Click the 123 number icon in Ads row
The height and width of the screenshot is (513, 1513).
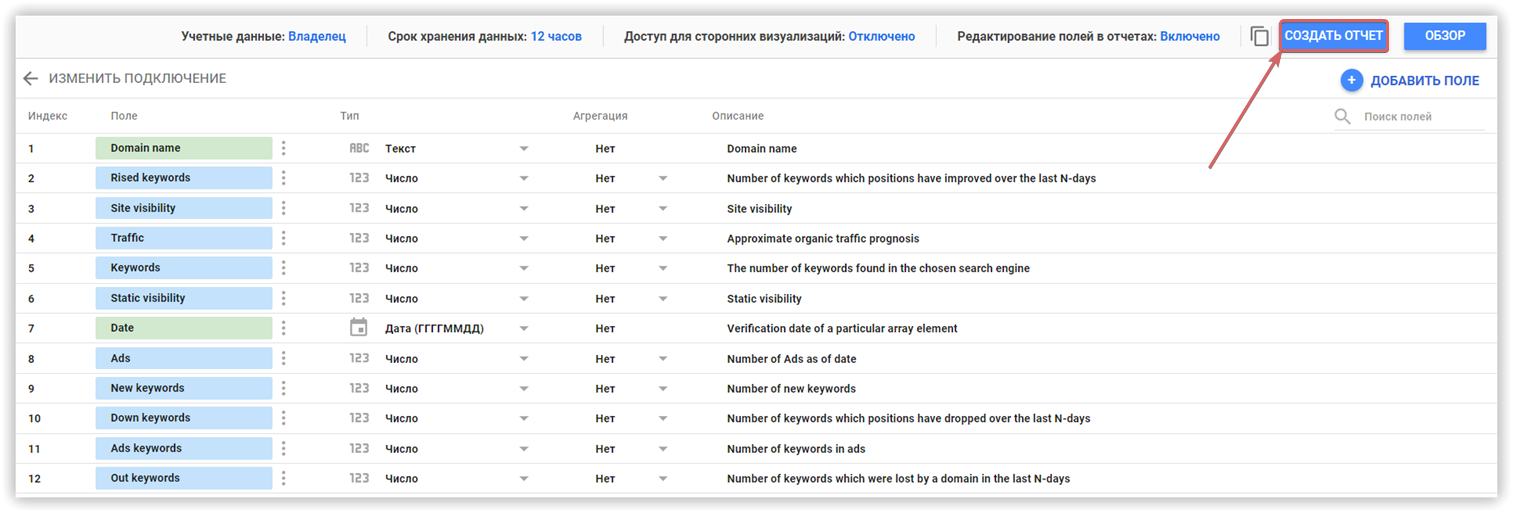[x=359, y=358]
